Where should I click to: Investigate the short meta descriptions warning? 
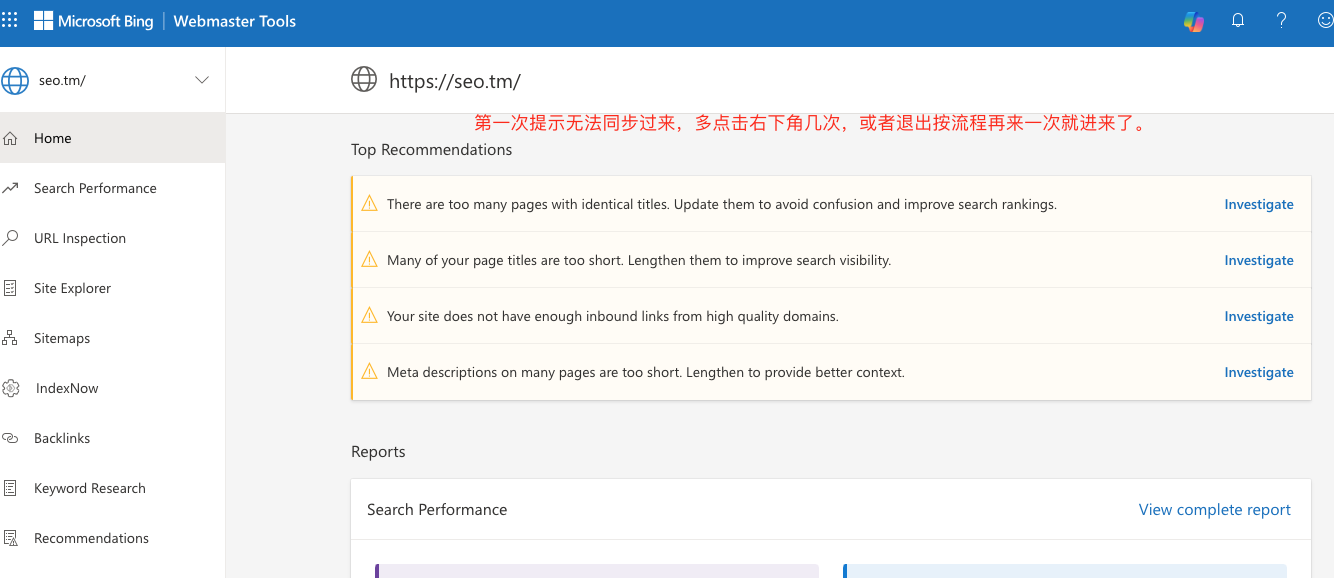(1258, 372)
